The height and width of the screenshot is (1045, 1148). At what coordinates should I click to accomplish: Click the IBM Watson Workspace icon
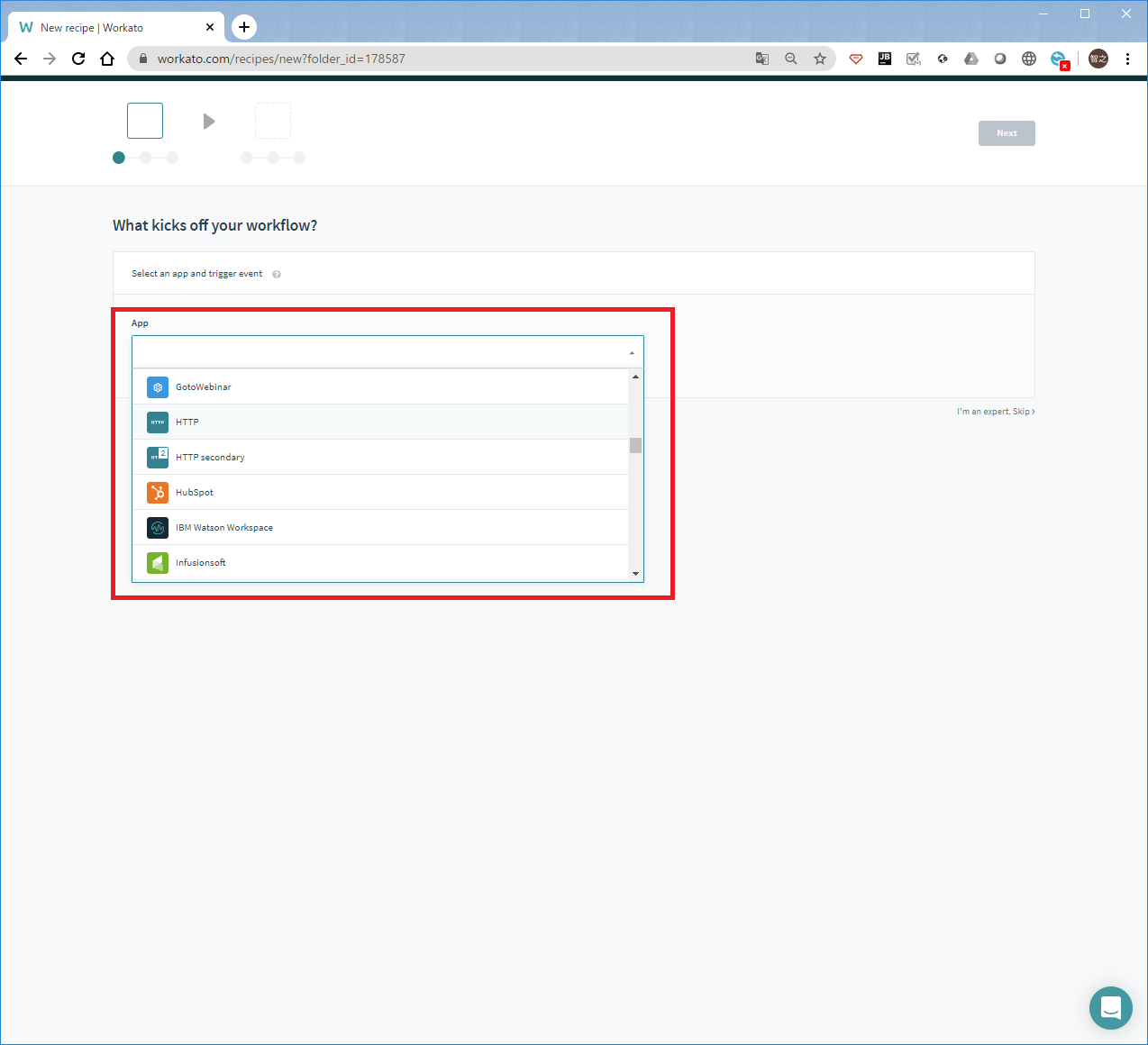[158, 528]
